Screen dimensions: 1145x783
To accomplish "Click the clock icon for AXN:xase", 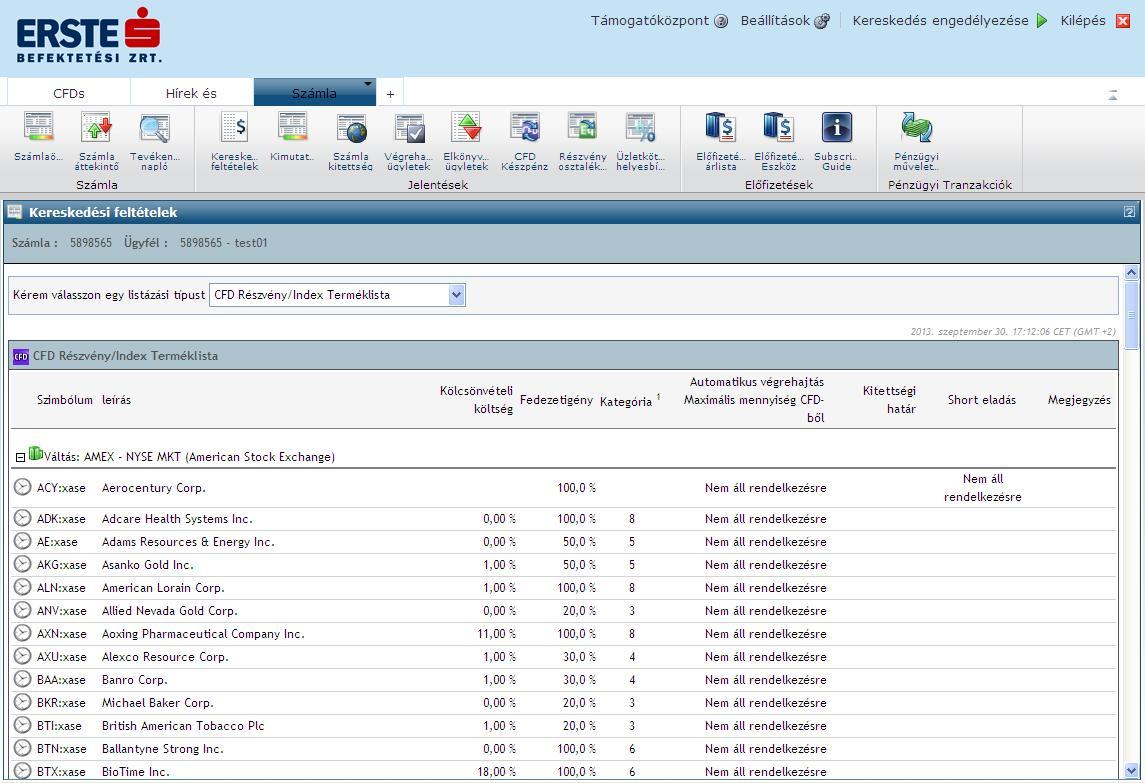I will (x=23, y=633).
